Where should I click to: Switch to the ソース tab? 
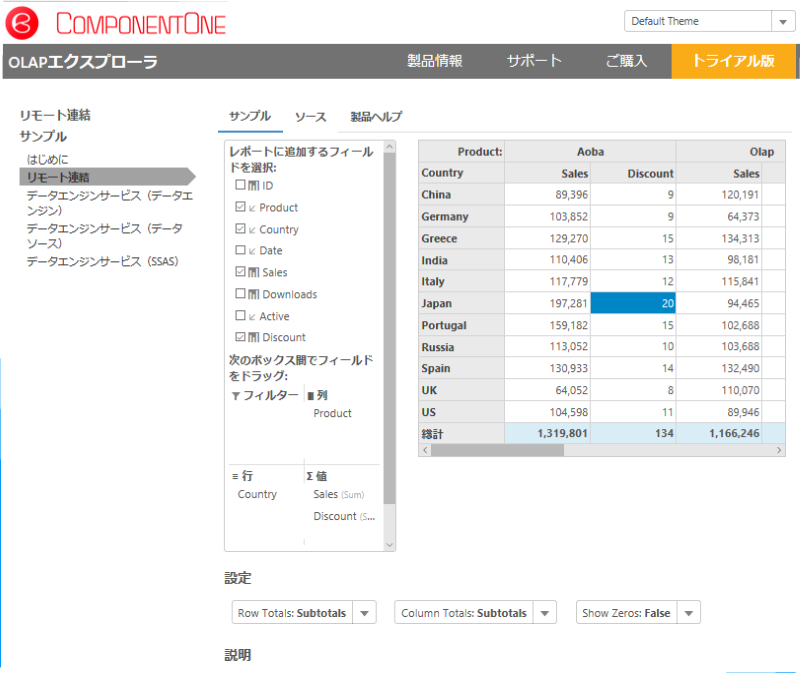click(310, 117)
